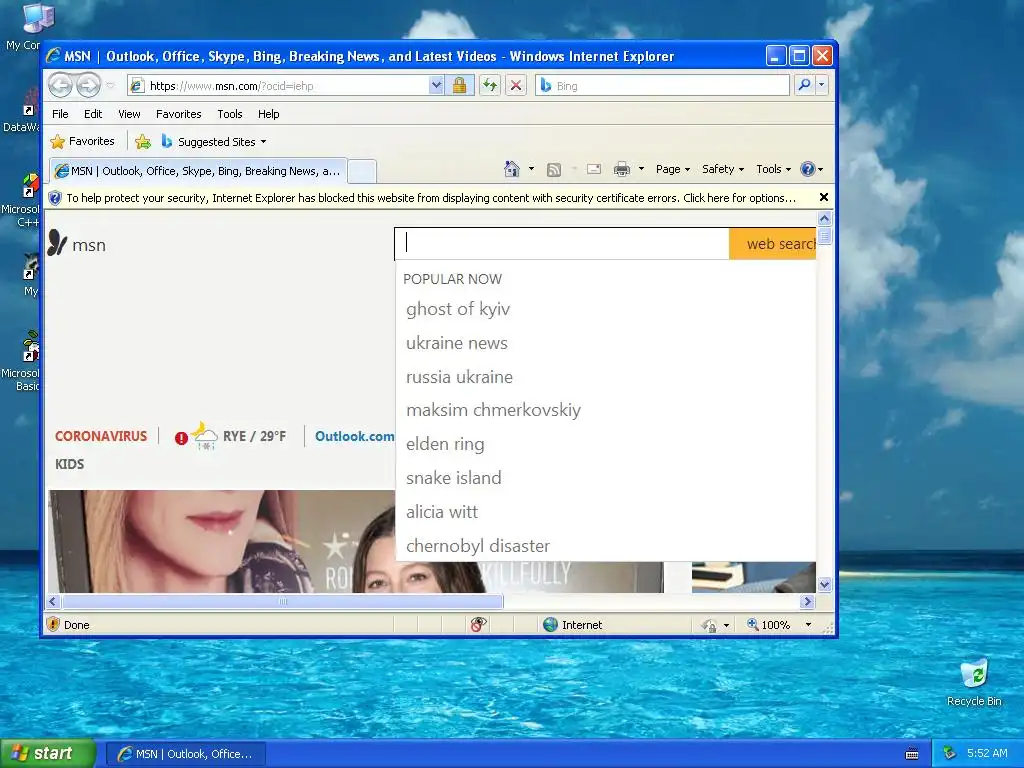The height and width of the screenshot is (768, 1024).
Task: Click the Home icon on command bar
Action: [x=512, y=169]
